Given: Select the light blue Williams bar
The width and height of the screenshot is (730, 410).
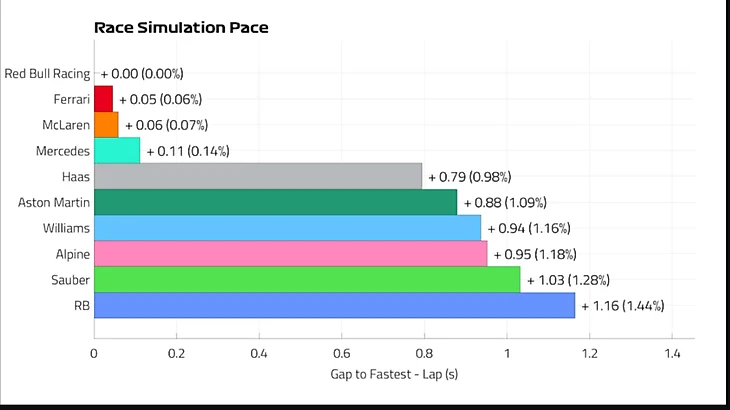Looking at the screenshot, I should (287, 228).
